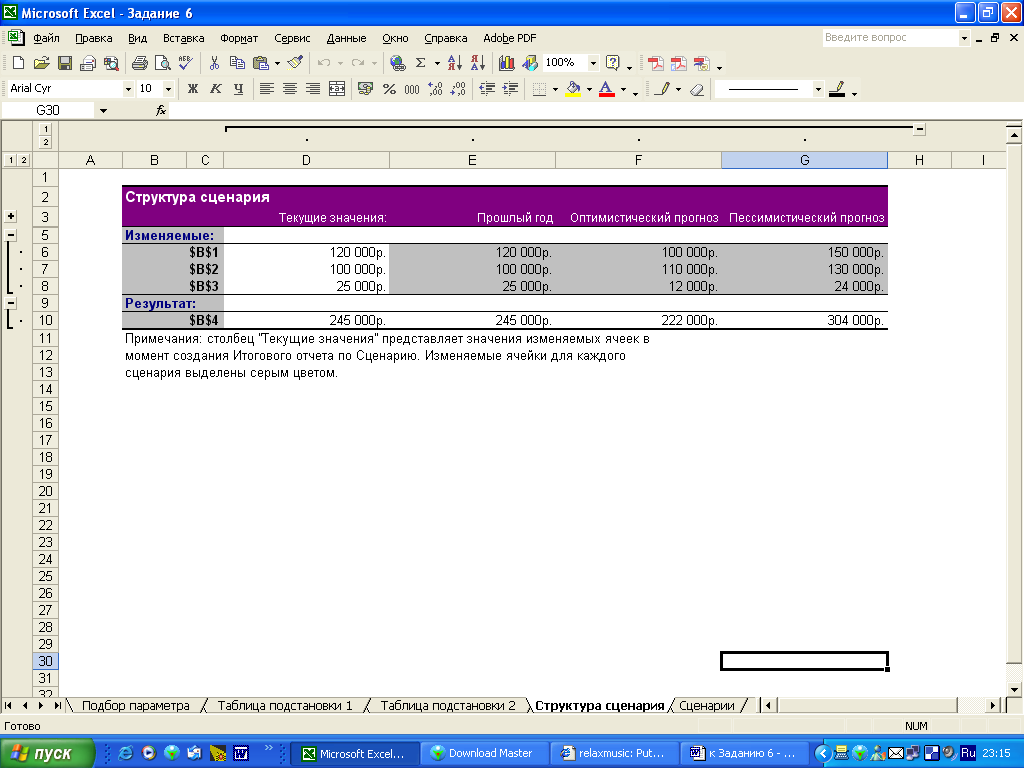Sort ascending with A-Z icon
Screen dimensions: 1024x768
455,63
